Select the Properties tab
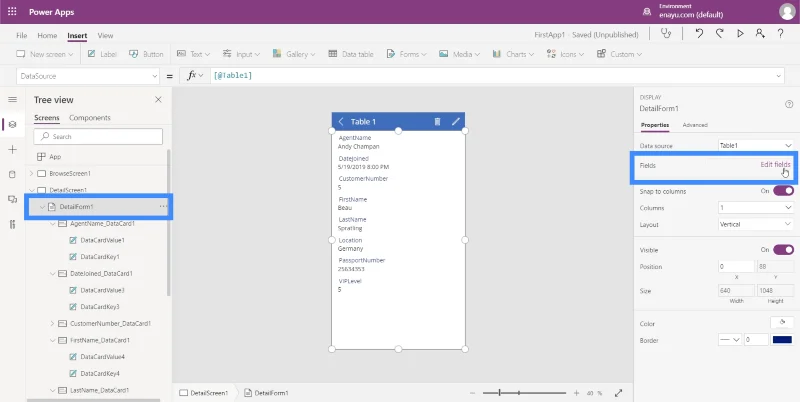Screen dimensions: 800x402 [x=655, y=124]
